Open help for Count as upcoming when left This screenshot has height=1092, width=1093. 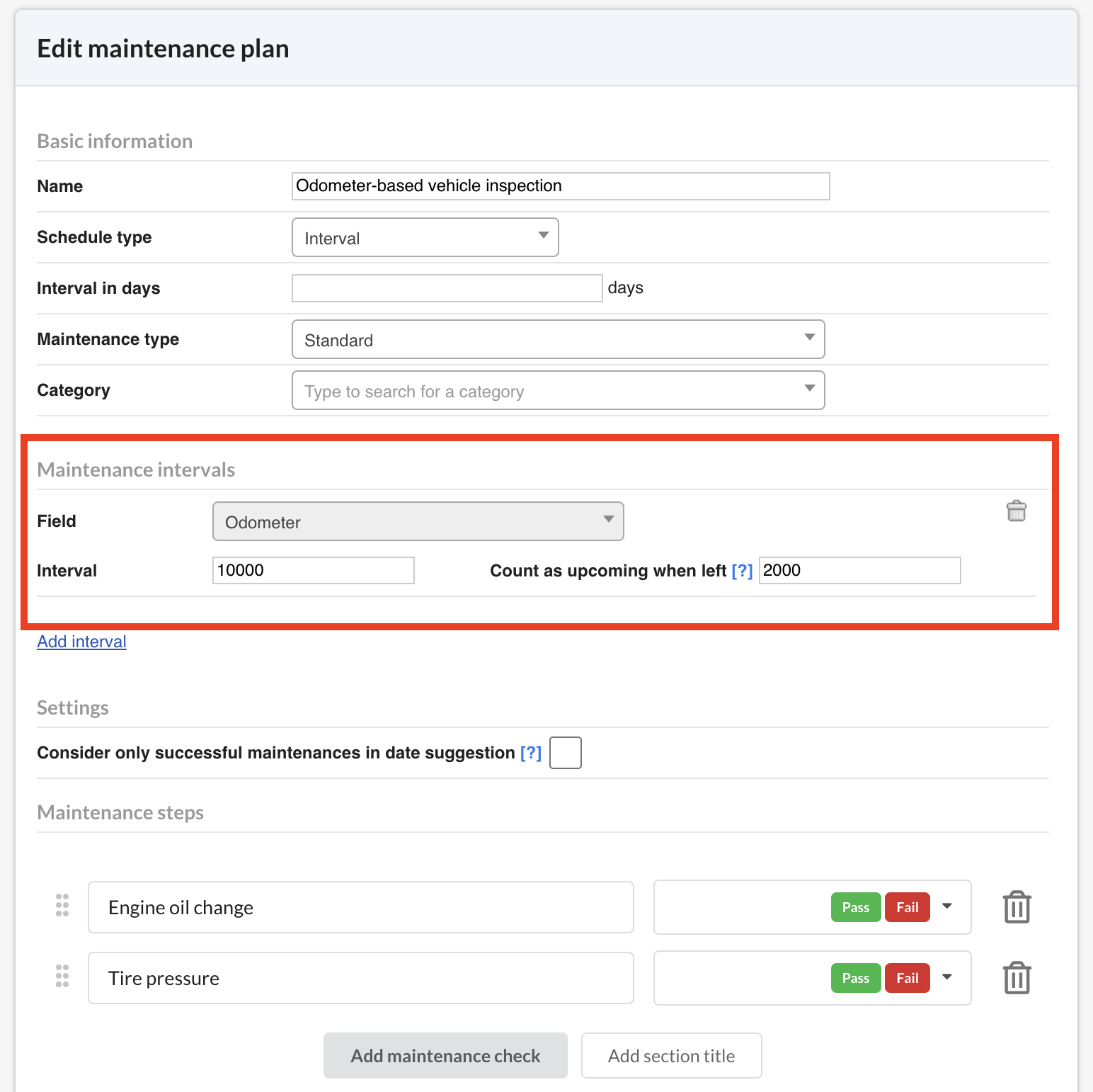click(x=742, y=571)
